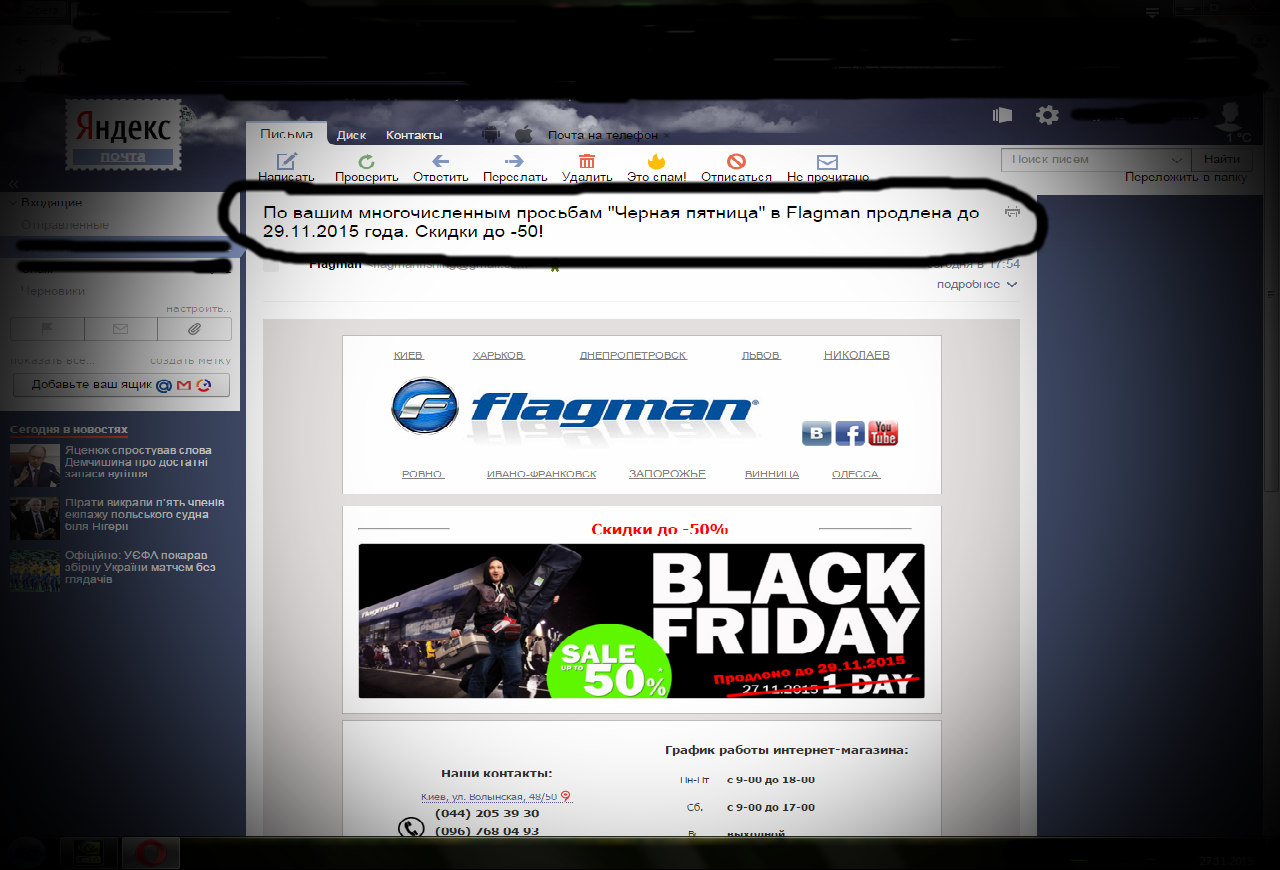Click inside the Поиск писем search field
The width and height of the screenshot is (1280, 870).
coord(1085,159)
